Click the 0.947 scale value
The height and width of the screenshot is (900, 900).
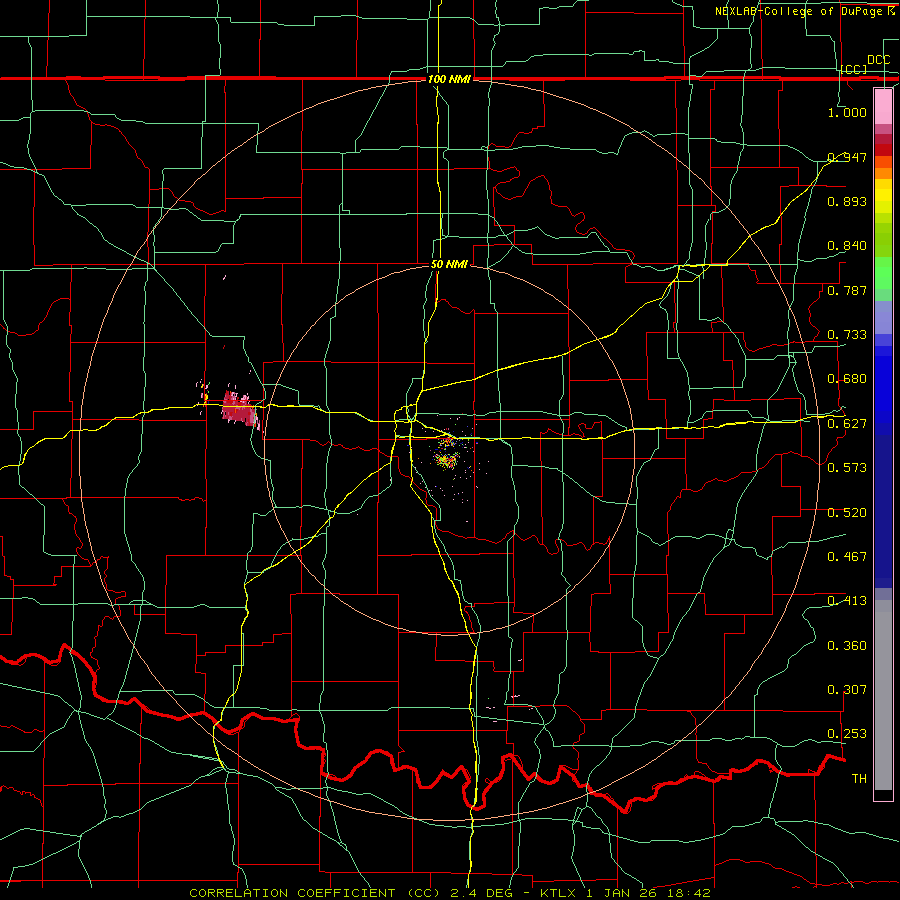pos(847,157)
